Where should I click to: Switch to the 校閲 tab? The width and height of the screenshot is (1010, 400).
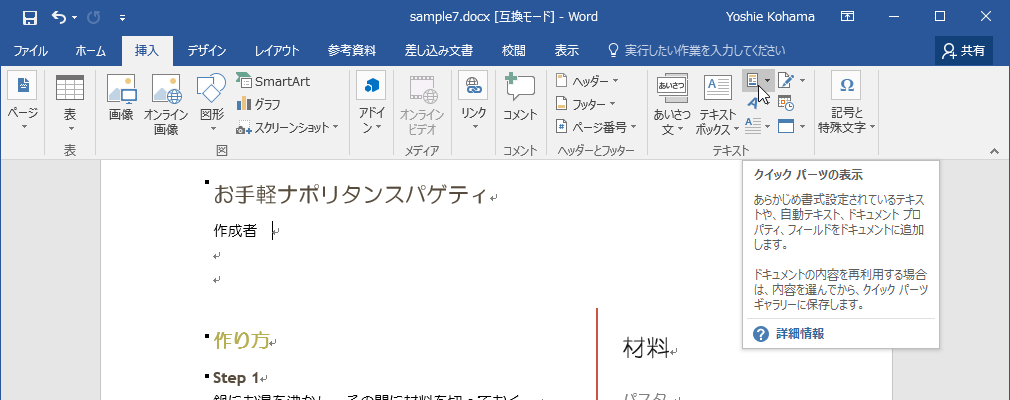coord(513,50)
